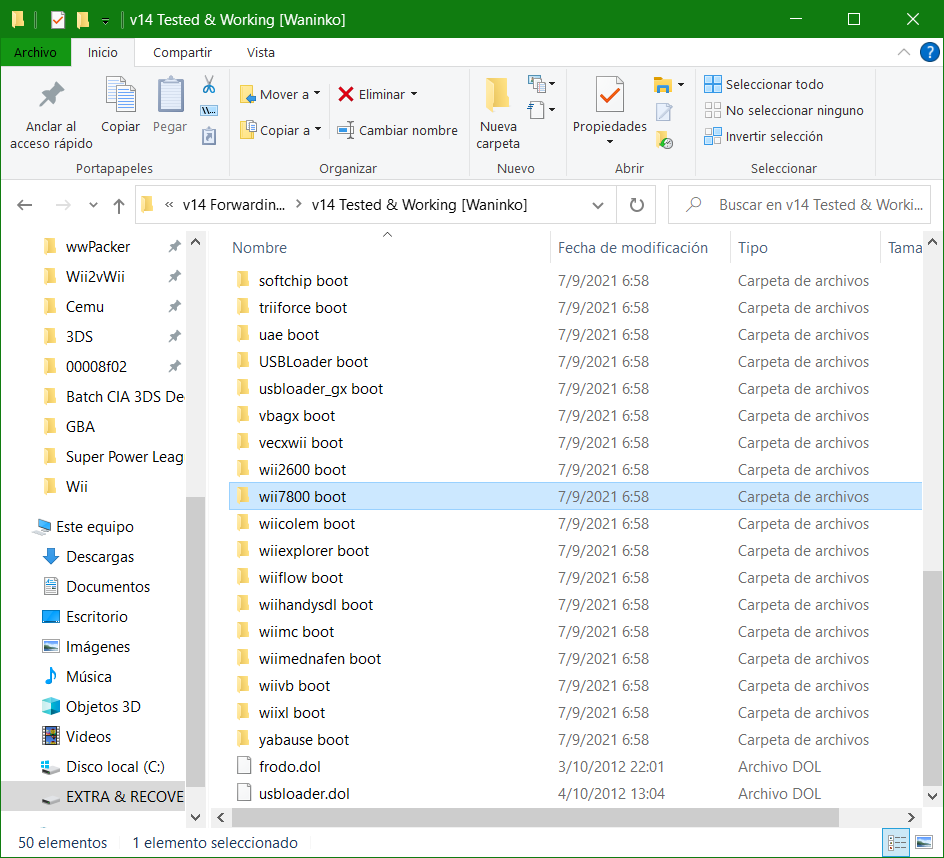Click the Back navigation arrow
The width and height of the screenshot is (944, 858).
[25, 205]
